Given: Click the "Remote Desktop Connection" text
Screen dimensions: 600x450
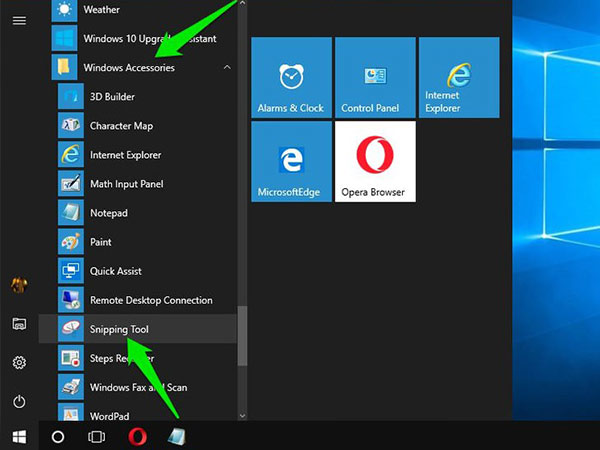Looking at the screenshot, I should 151,300.
